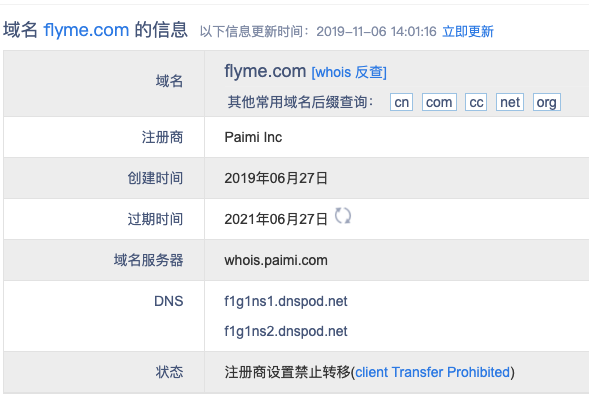Select the org domain suffix button
The height and width of the screenshot is (399, 589).
point(547,102)
